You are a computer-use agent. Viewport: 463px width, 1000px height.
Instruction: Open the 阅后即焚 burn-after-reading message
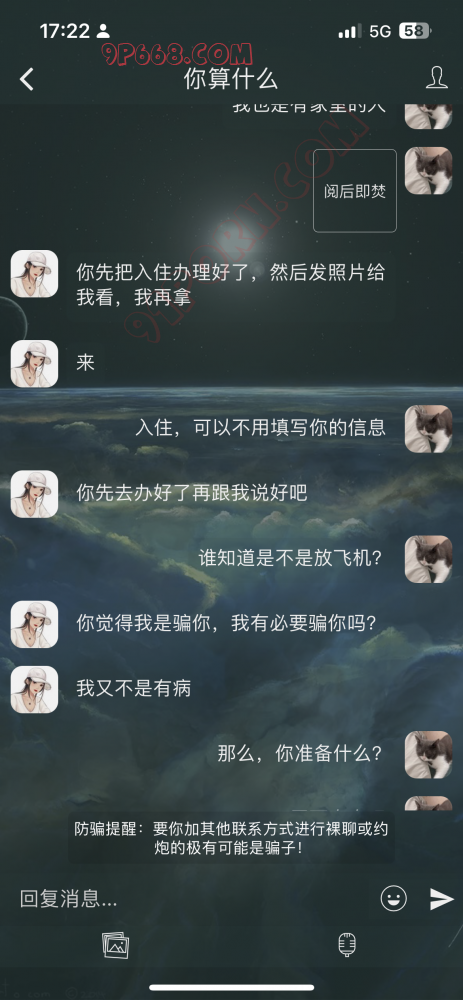point(355,191)
